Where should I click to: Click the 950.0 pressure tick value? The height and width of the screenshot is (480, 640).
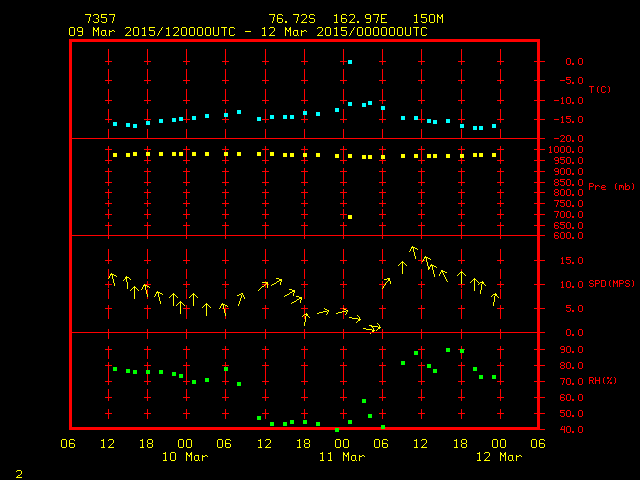click(569, 160)
